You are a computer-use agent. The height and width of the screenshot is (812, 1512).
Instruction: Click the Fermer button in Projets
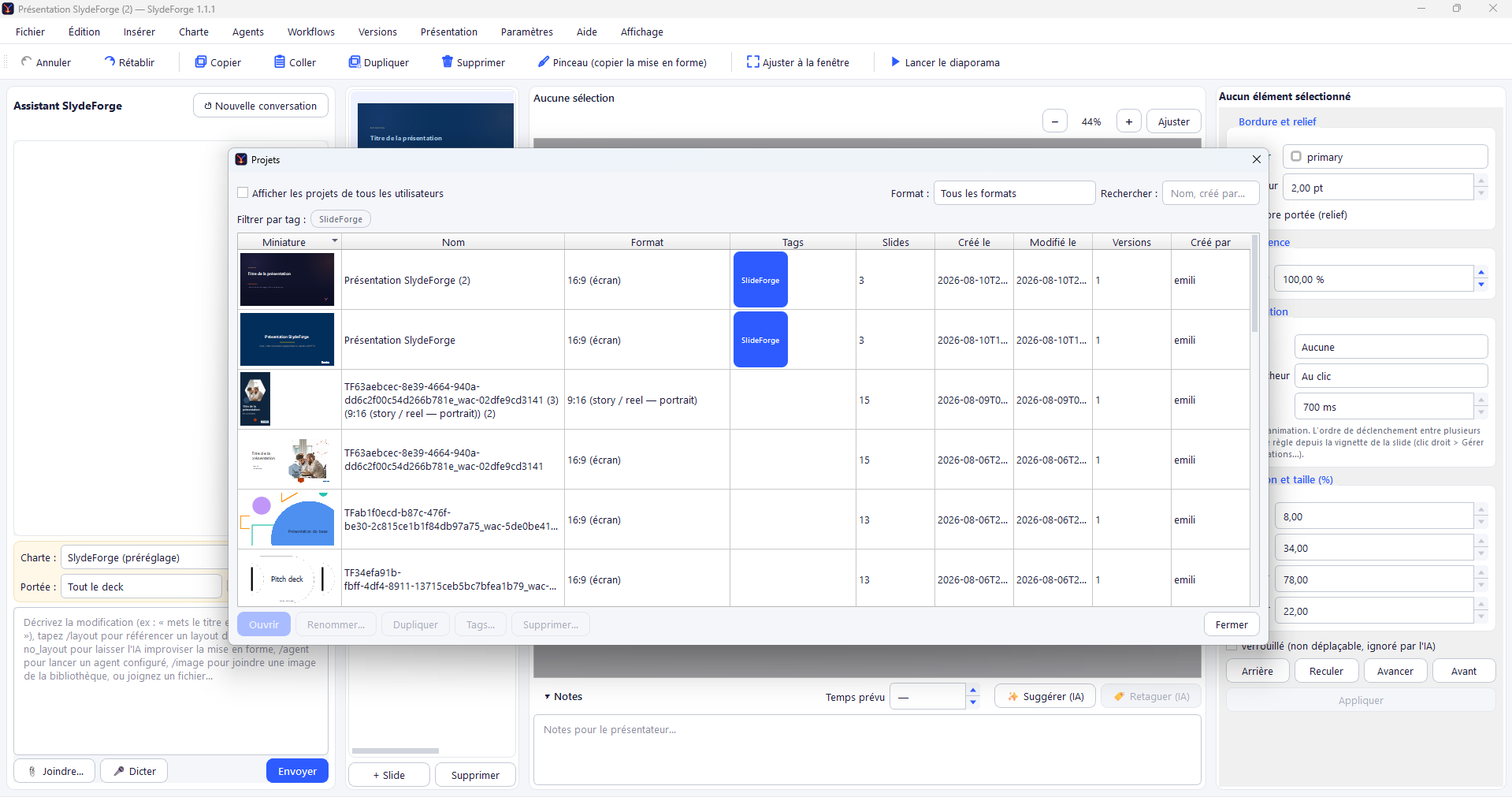click(1232, 624)
